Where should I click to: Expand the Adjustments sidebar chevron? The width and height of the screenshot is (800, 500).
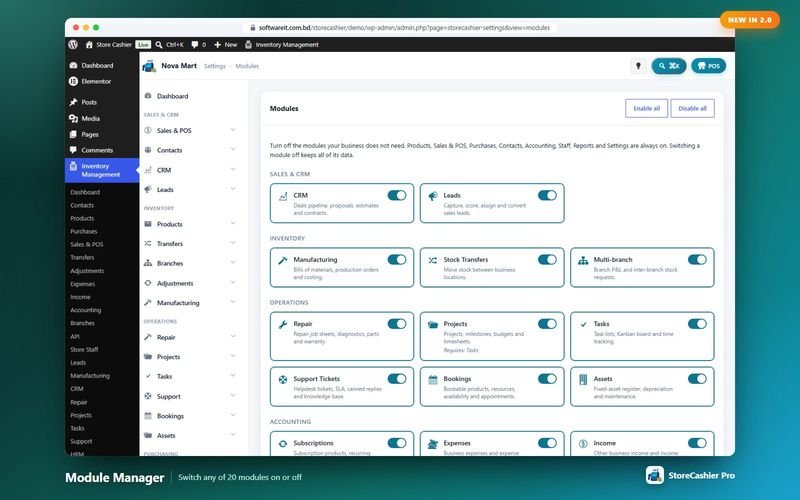point(233,283)
